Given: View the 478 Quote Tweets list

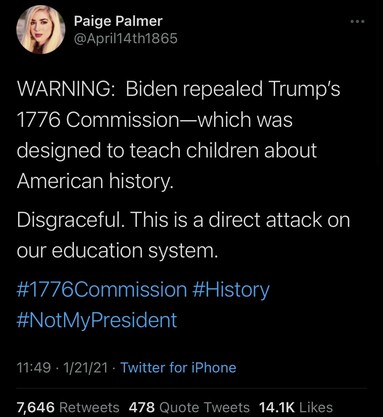Looking at the screenshot, I should click(x=189, y=407).
